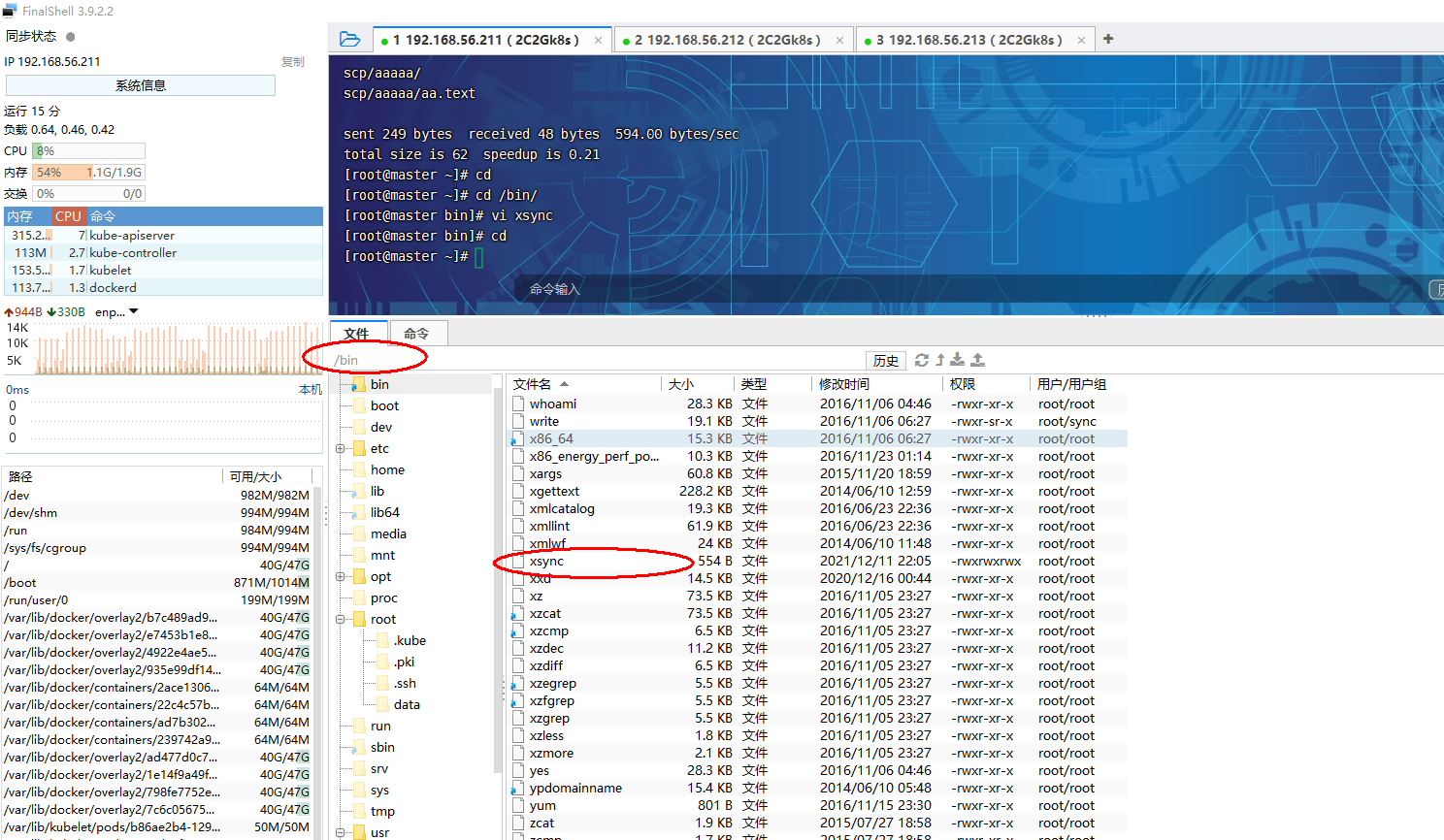Click the download icon in file toolbar

tap(958, 360)
